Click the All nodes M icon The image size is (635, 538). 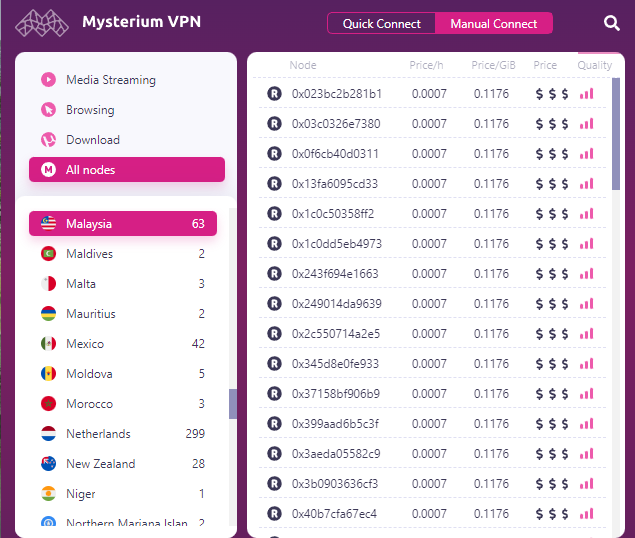coord(49,170)
